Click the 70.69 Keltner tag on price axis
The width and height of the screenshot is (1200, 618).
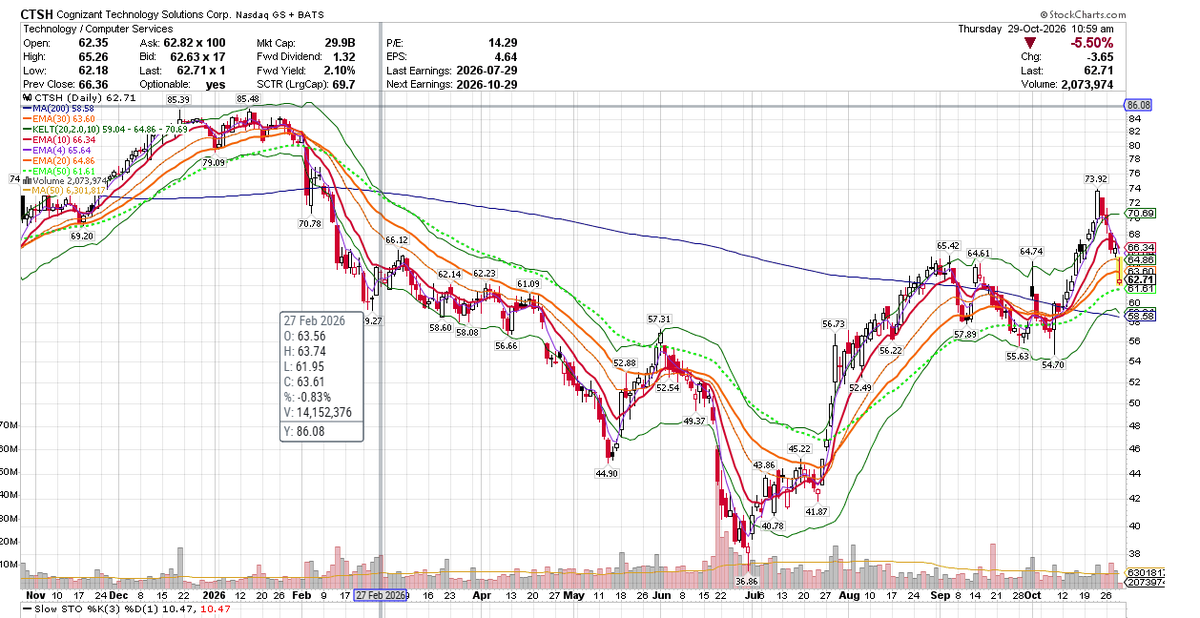[x=1140, y=213]
